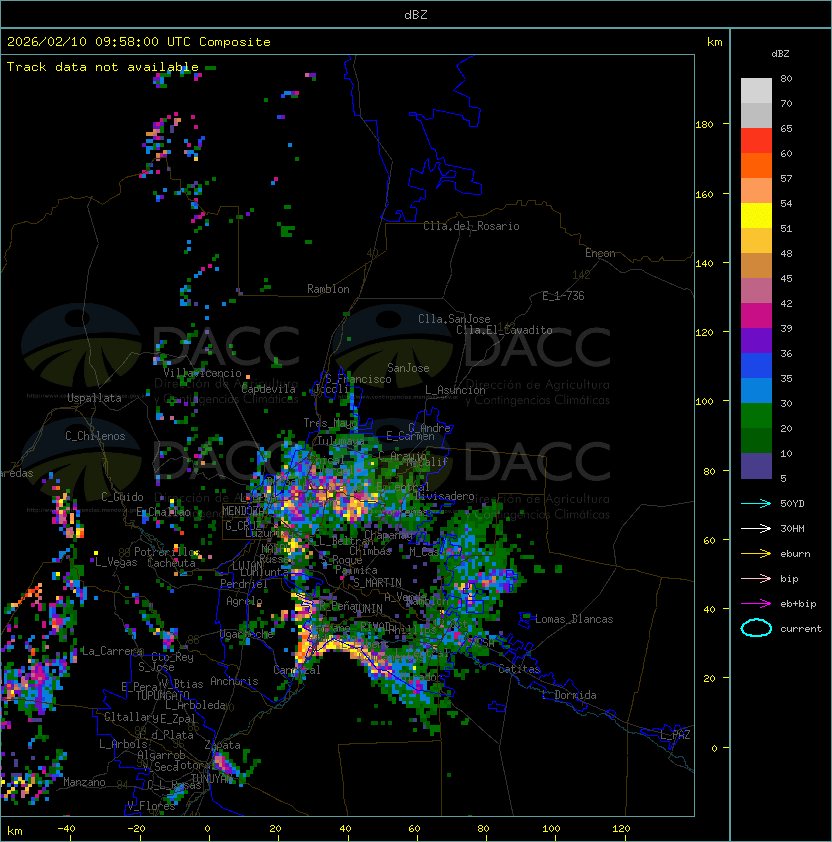Click the 'C_Guido' map label

(122, 497)
